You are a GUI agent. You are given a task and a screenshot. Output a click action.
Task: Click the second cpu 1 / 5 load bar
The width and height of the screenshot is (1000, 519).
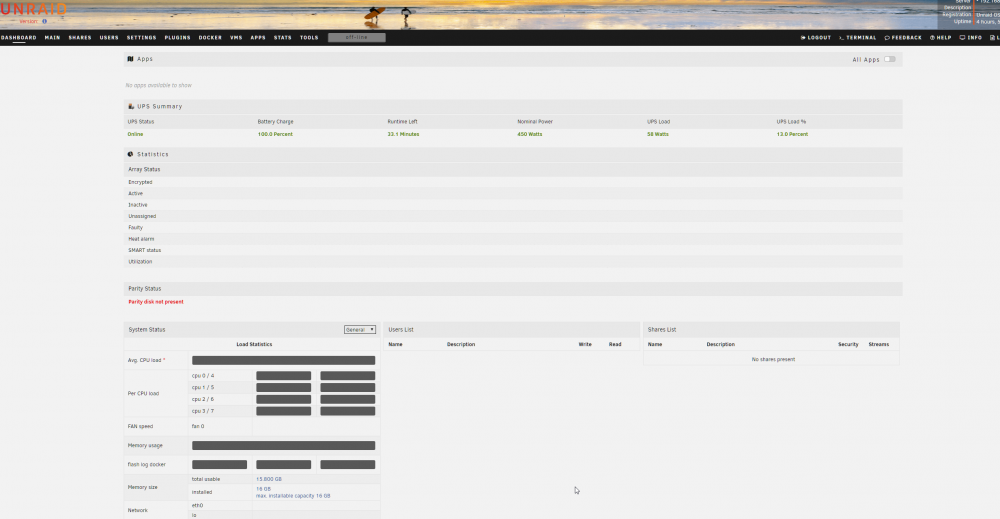pyautogui.click(x=348, y=388)
